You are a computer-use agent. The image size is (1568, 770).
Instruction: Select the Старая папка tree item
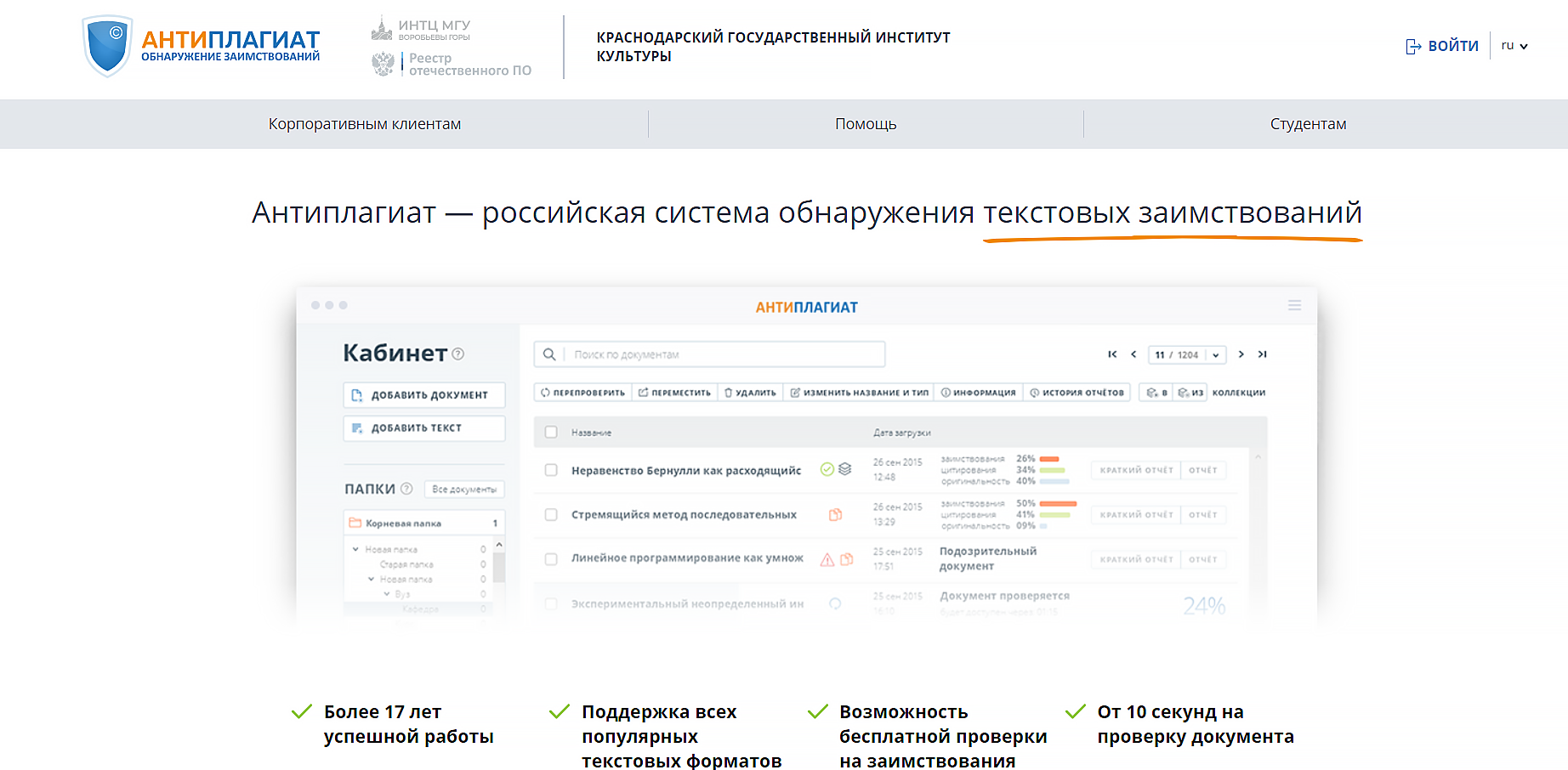[406, 564]
